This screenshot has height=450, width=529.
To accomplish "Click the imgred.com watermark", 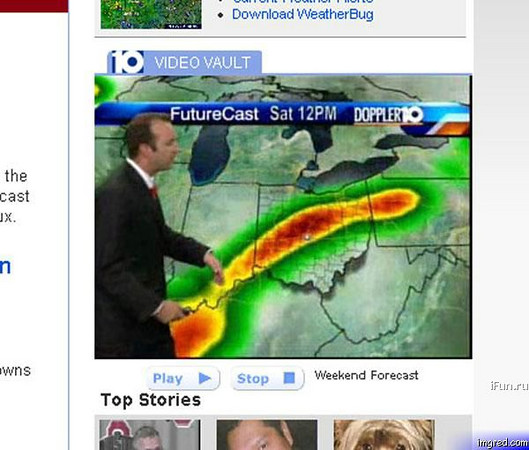I will pos(503,443).
